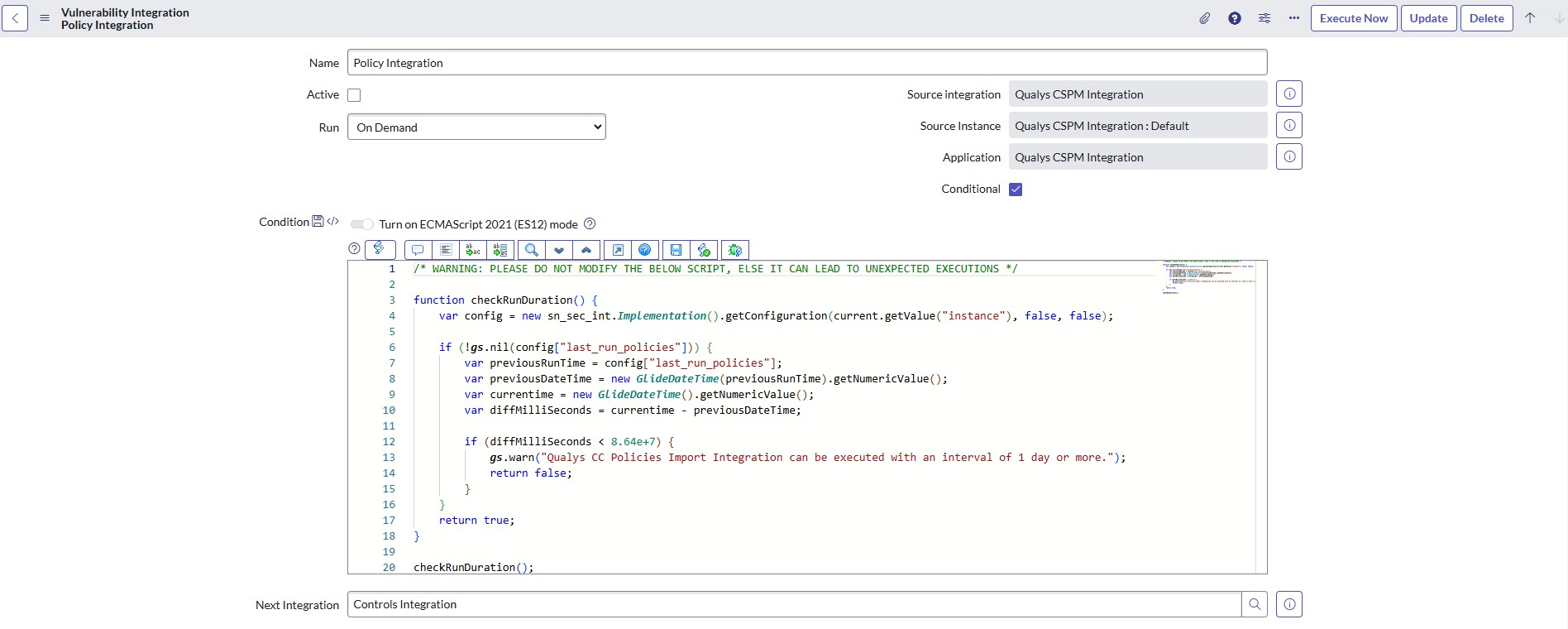Image resolution: width=1568 pixels, height=629 pixels.
Task: Show ES12 mode help tooltip icon
Action: tap(590, 223)
